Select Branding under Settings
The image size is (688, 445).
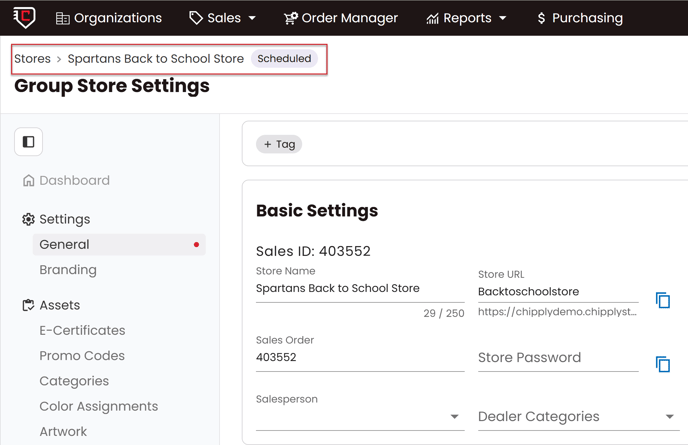pyautogui.click(x=68, y=270)
